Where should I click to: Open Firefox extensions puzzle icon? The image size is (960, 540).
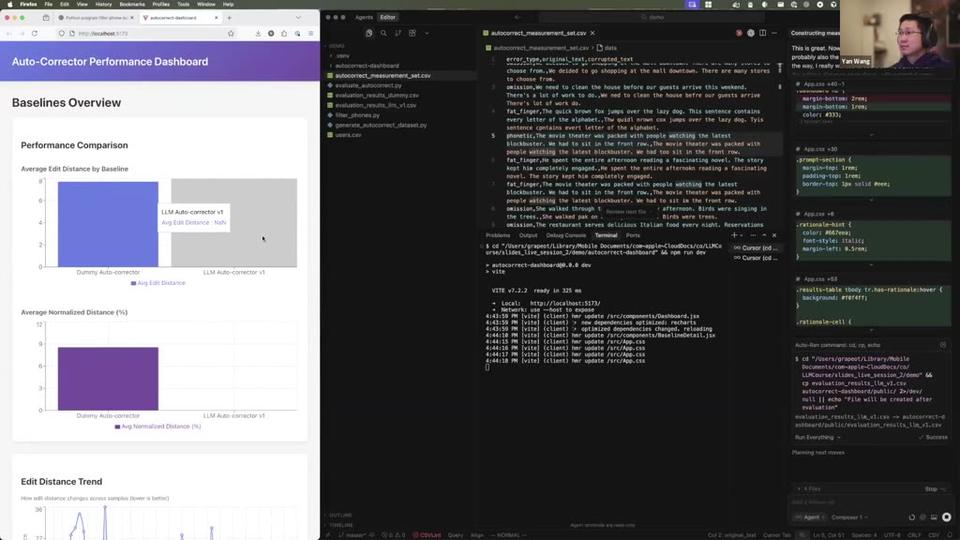pyautogui.click(x=284, y=34)
